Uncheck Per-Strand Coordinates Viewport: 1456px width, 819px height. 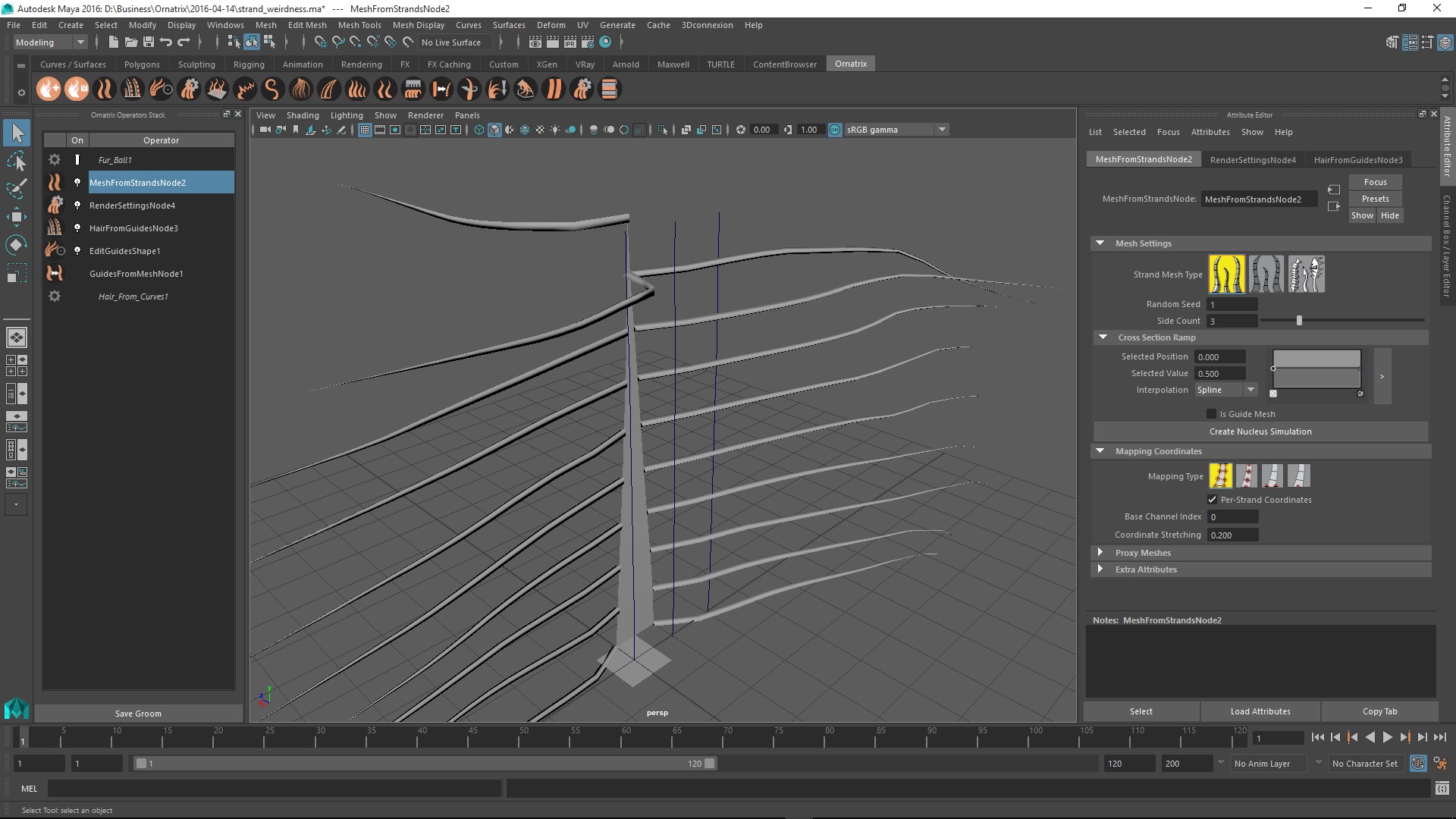click(x=1212, y=500)
